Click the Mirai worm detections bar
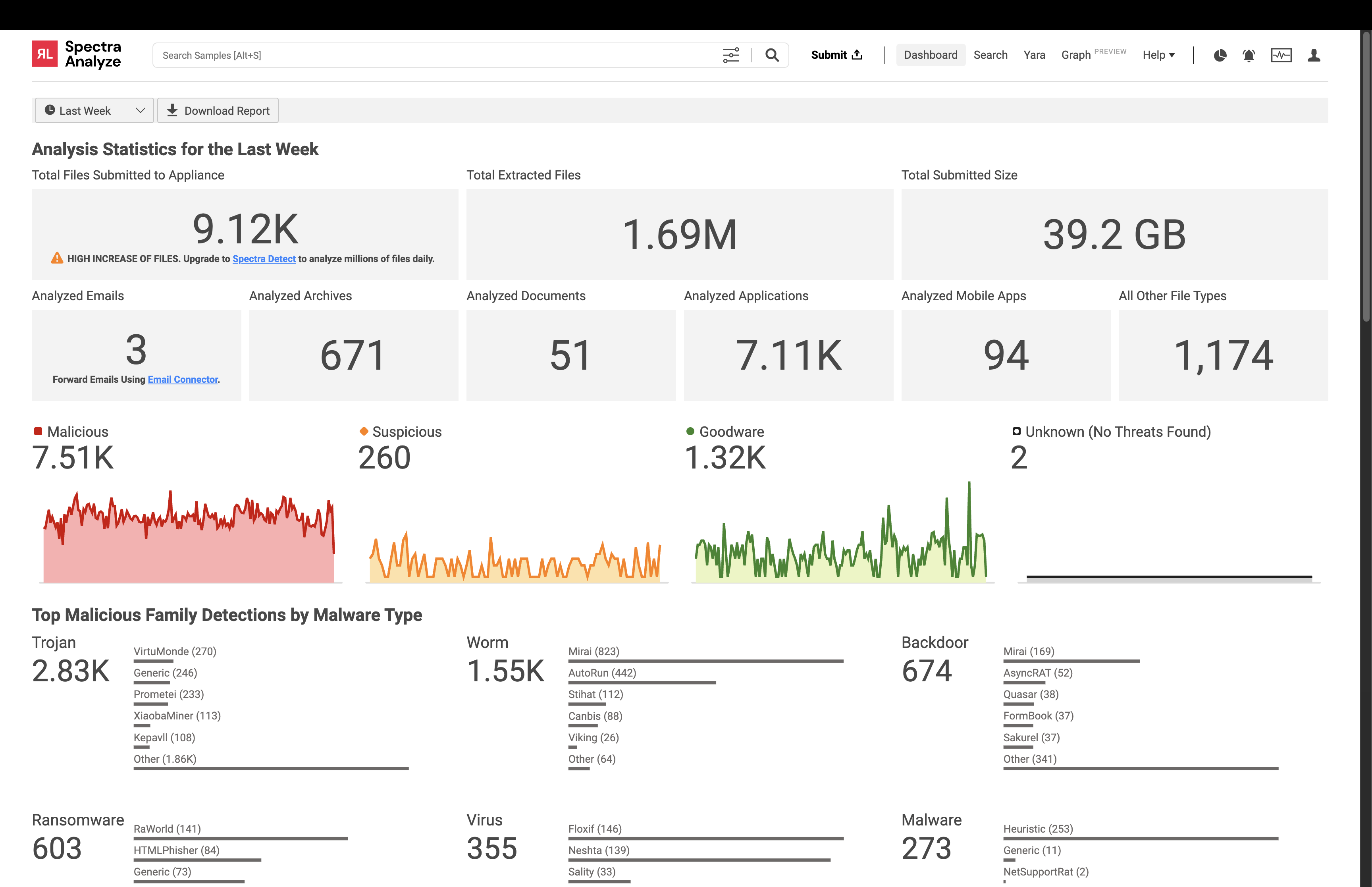 tap(705, 661)
